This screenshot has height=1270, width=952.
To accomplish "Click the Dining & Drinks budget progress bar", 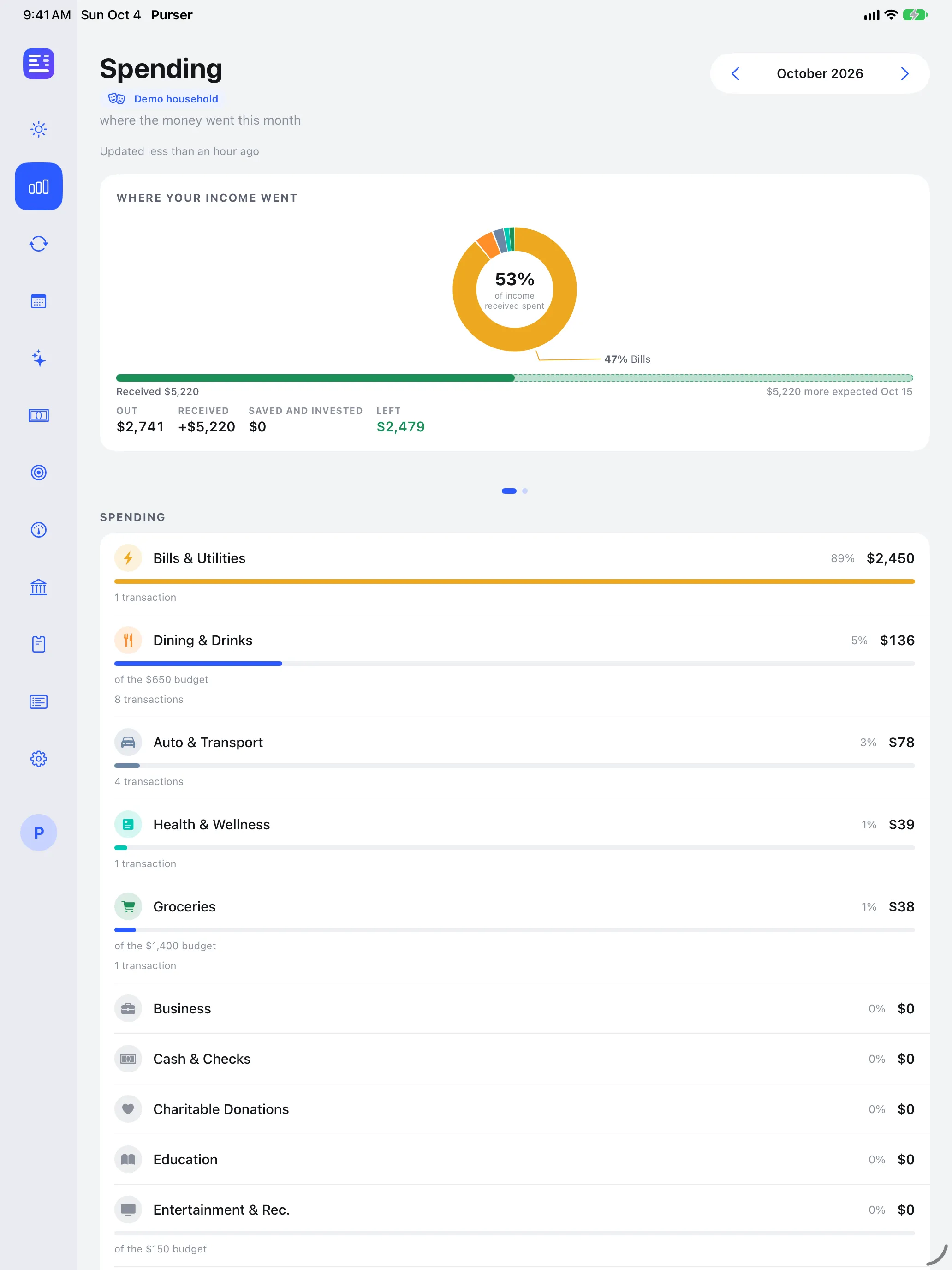I will [x=515, y=664].
